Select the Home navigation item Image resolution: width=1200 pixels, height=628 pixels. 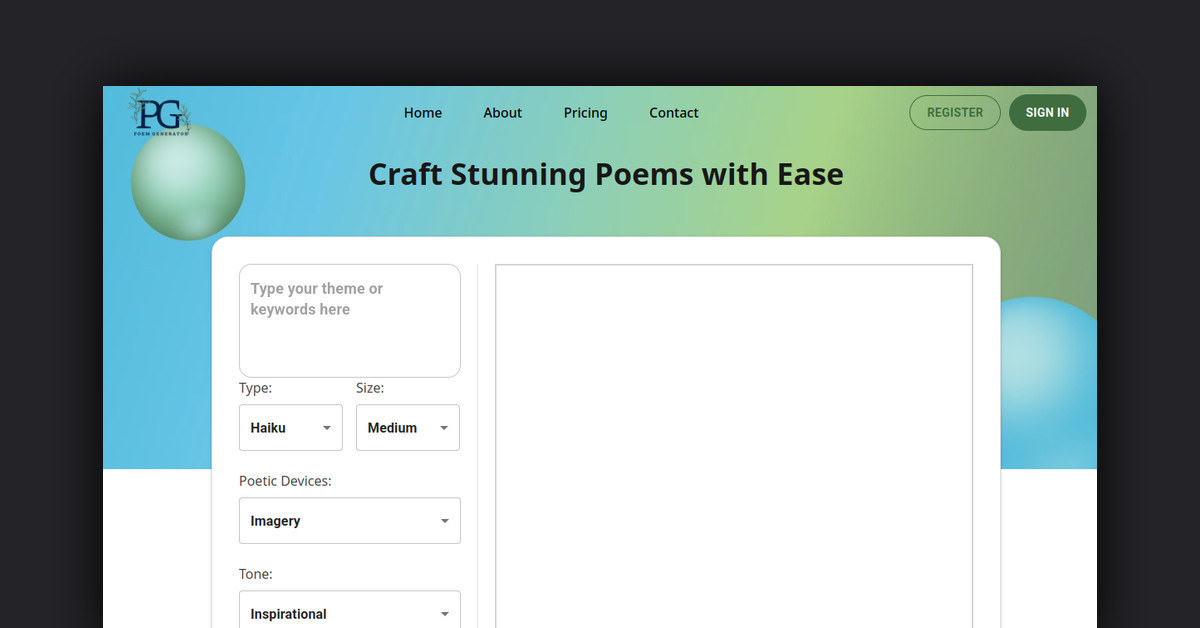422,112
